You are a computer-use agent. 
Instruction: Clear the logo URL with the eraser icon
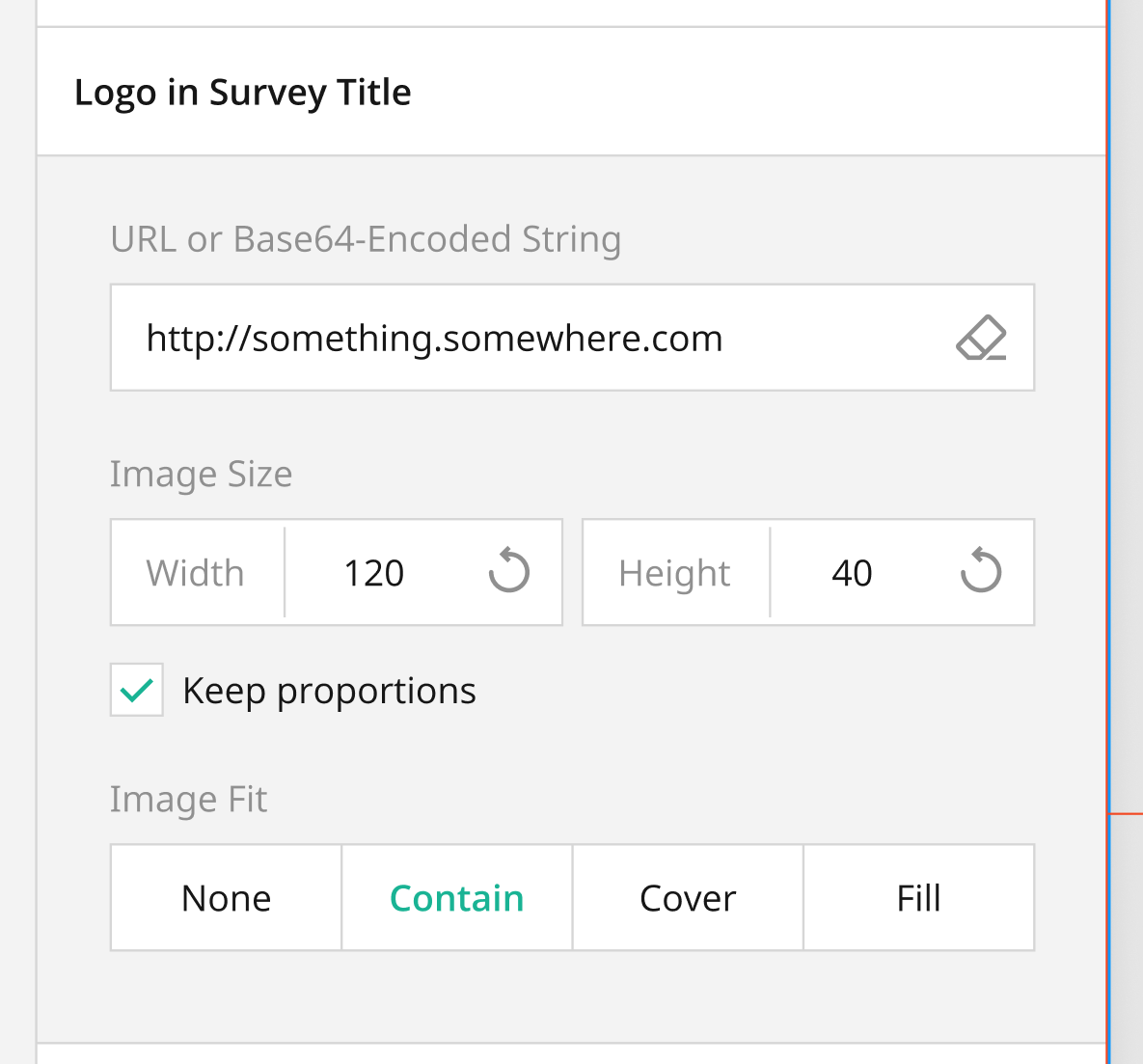point(981,339)
